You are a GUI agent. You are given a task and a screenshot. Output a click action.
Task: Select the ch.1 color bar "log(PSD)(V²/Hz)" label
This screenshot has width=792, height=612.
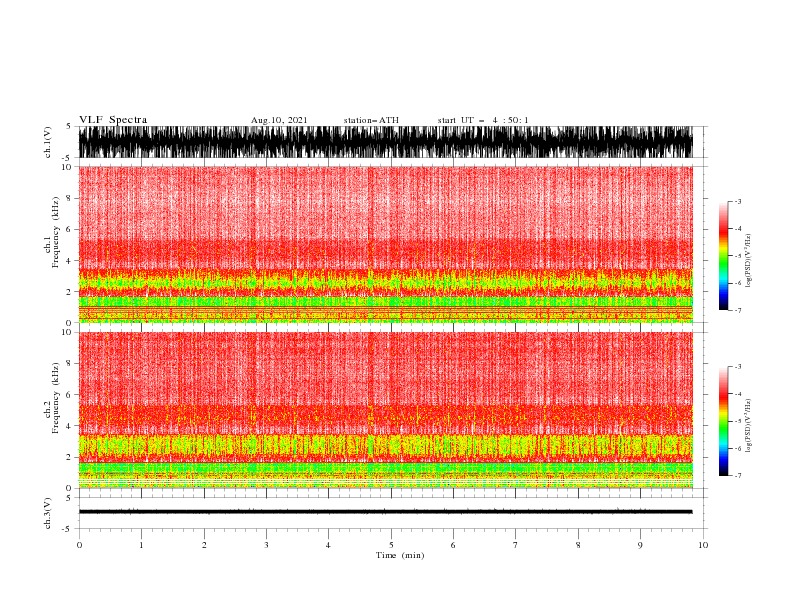tap(748, 261)
